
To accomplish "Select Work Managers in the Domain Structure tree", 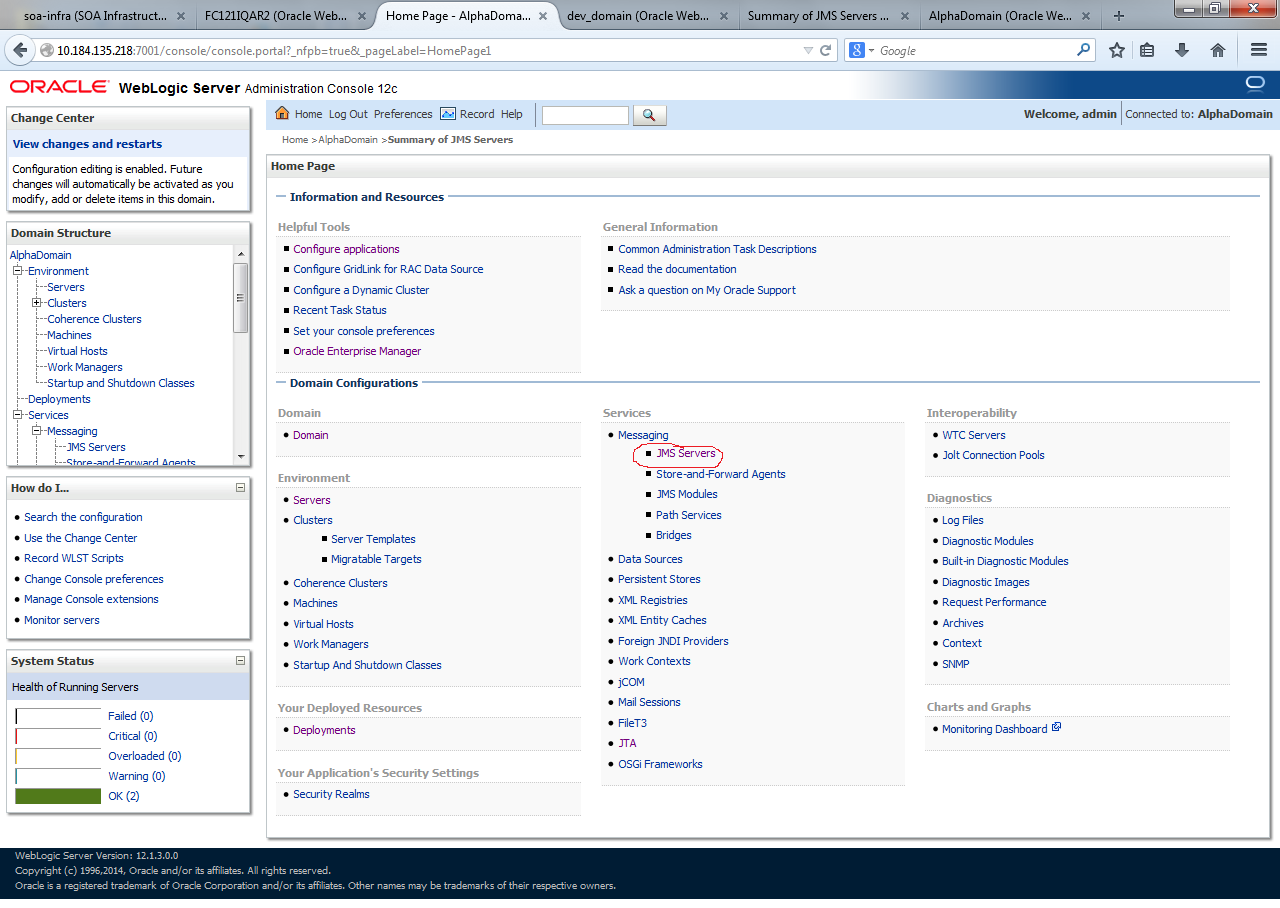I will point(85,367).
